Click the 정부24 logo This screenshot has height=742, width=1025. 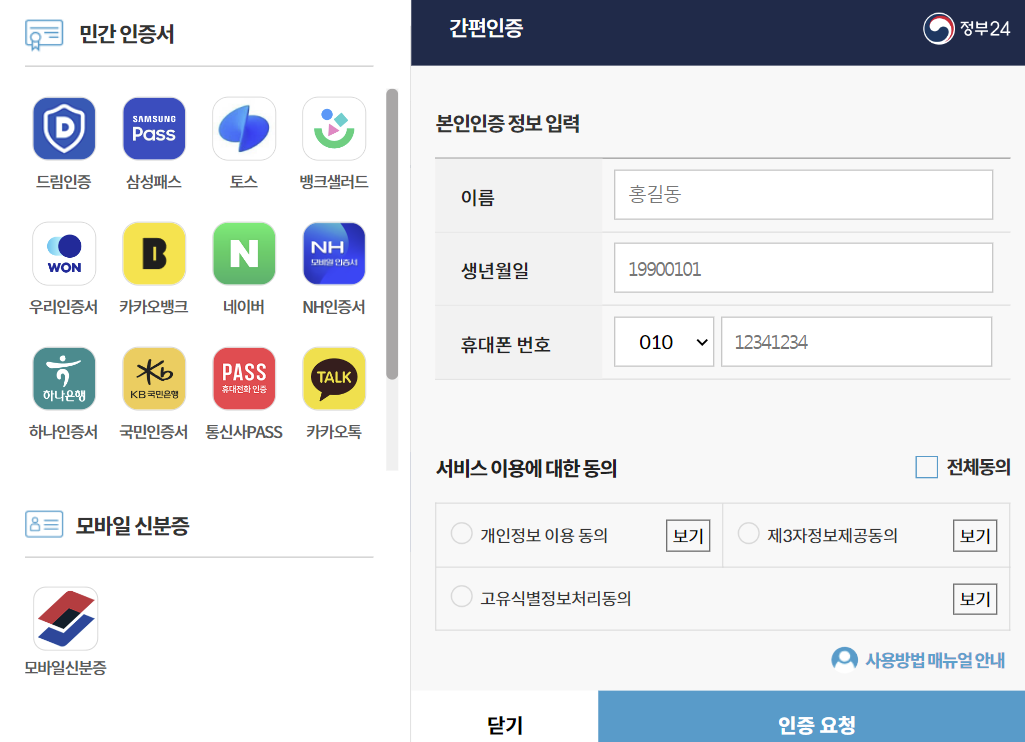pos(966,29)
